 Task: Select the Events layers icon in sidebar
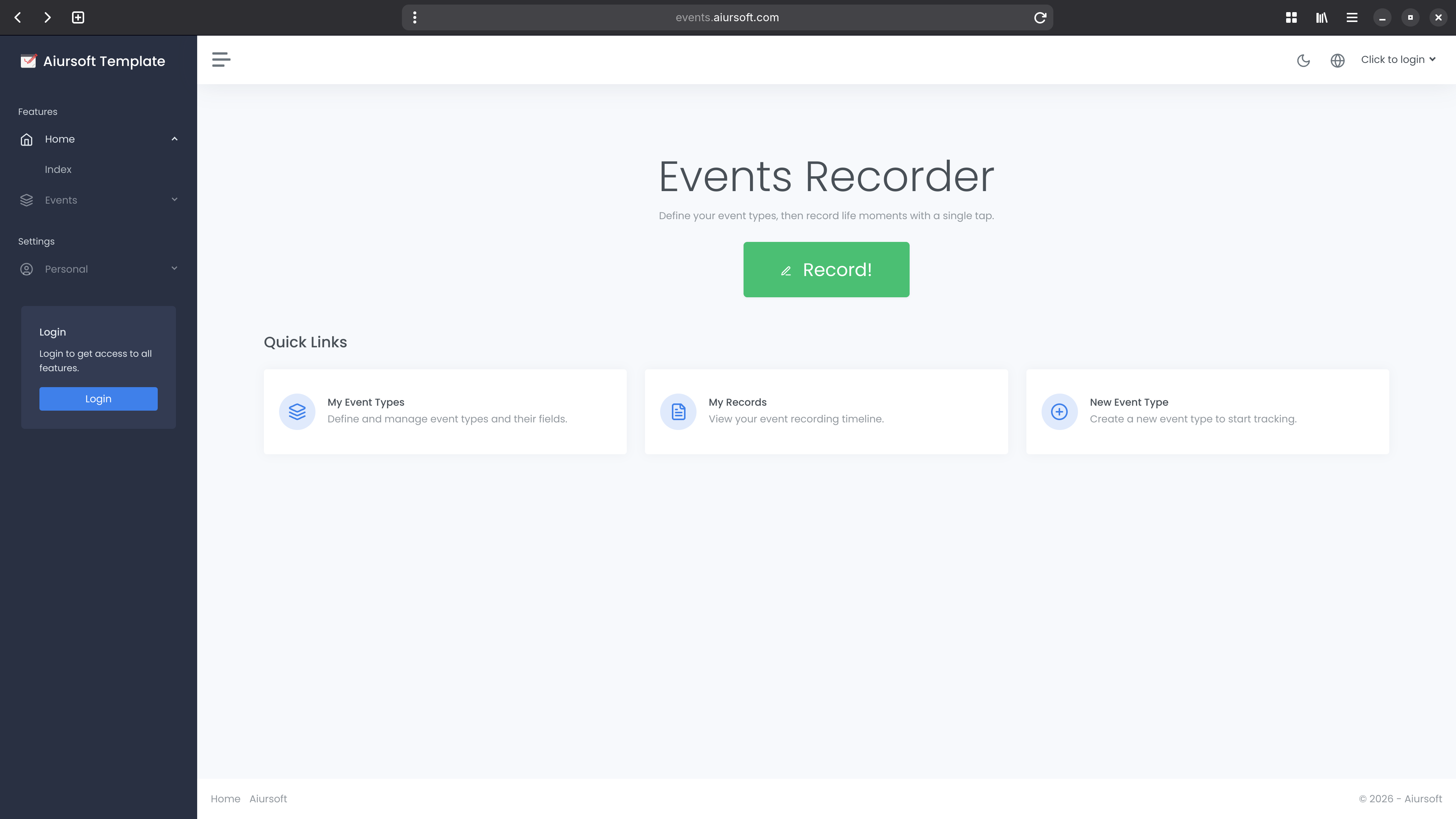tap(27, 200)
